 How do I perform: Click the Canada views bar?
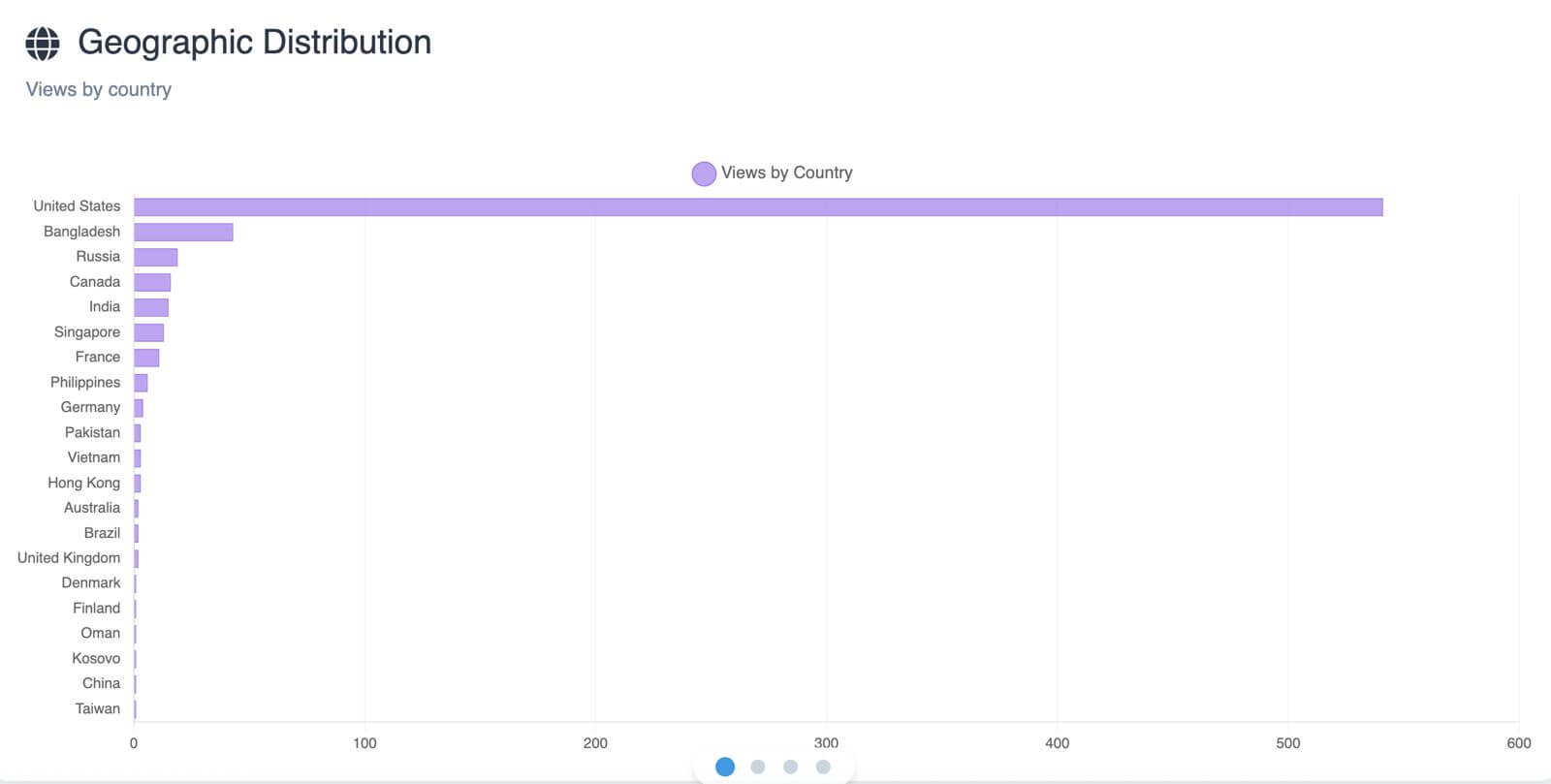152,282
